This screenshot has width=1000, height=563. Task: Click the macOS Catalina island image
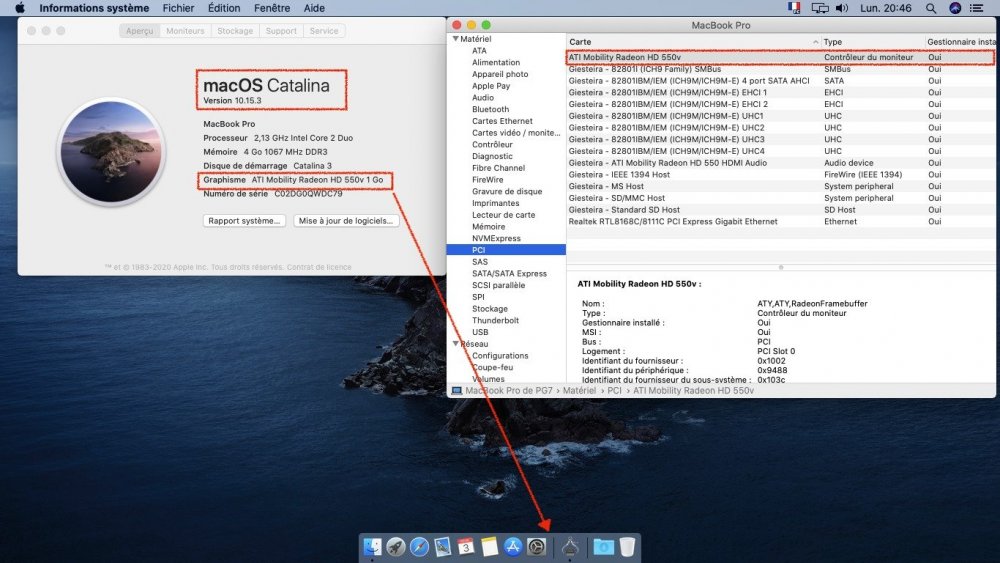[112, 152]
